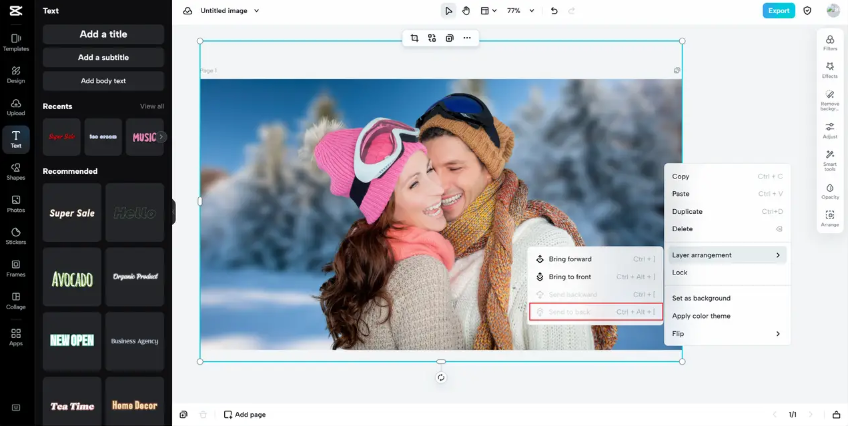Choose Duplicate from the context menu

727,211
